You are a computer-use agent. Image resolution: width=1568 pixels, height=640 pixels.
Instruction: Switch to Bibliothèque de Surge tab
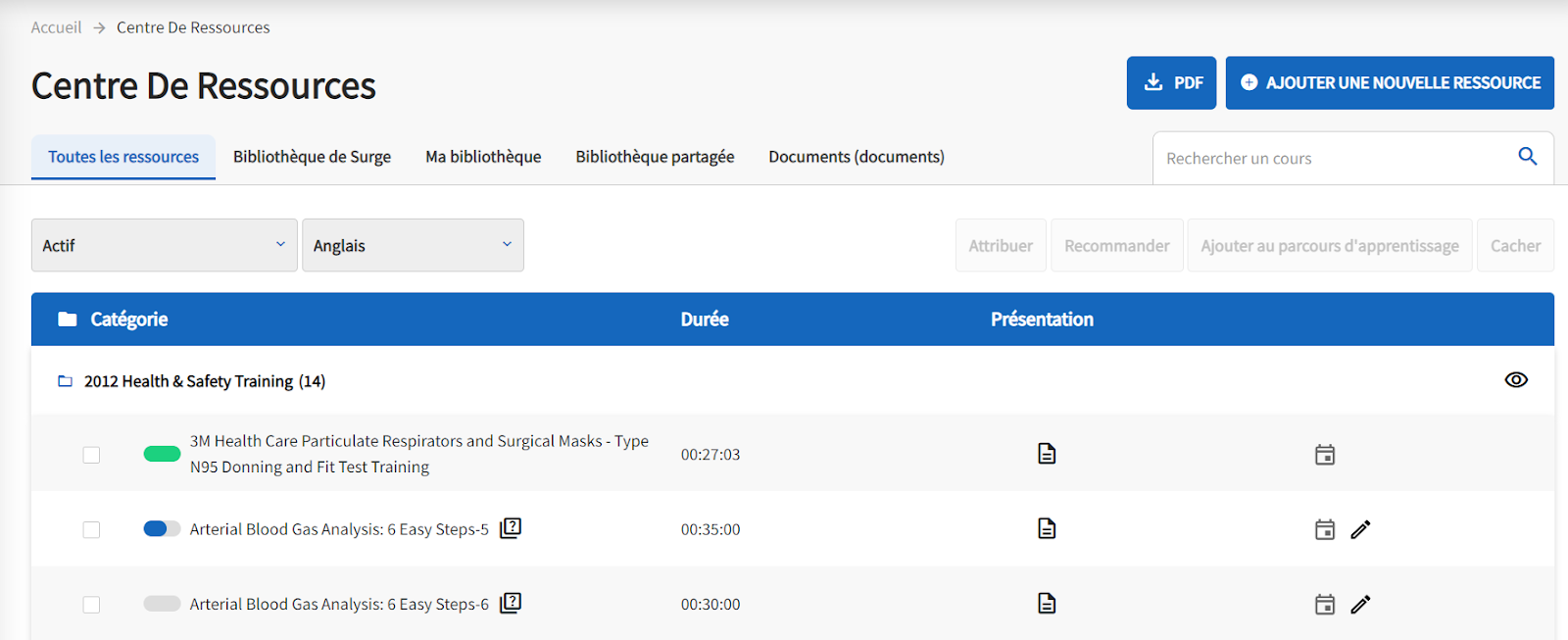[x=312, y=157]
